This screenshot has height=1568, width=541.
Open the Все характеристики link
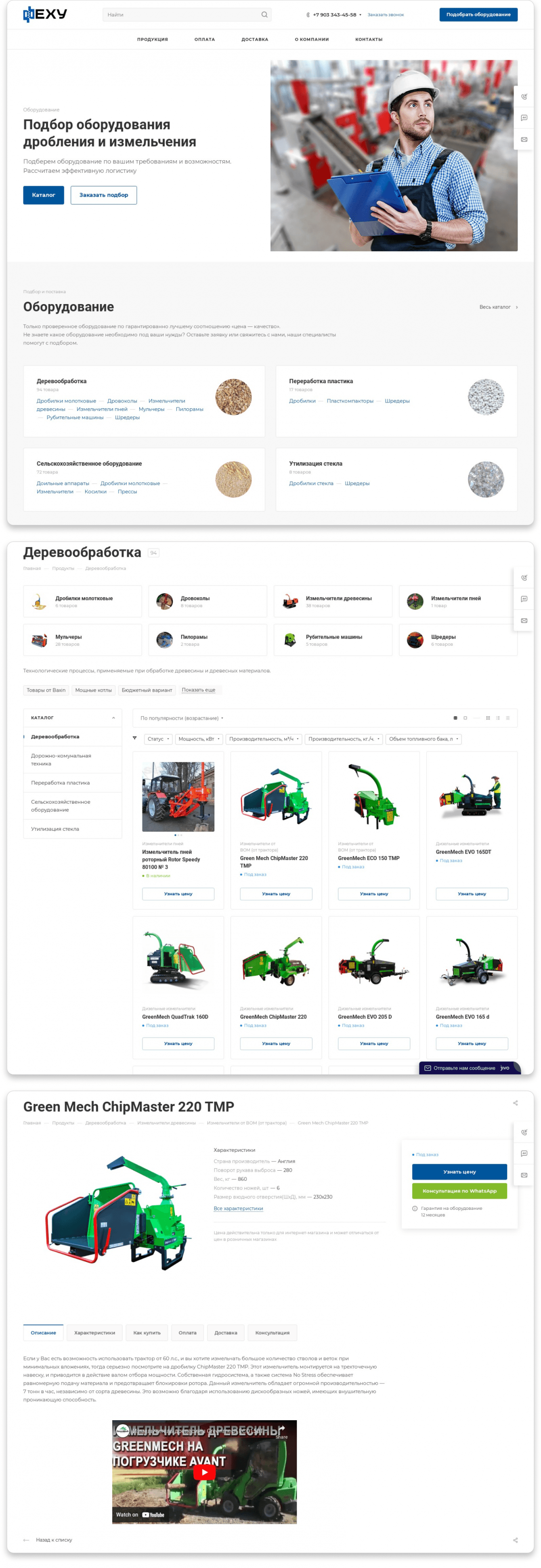pyautogui.click(x=239, y=1208)
